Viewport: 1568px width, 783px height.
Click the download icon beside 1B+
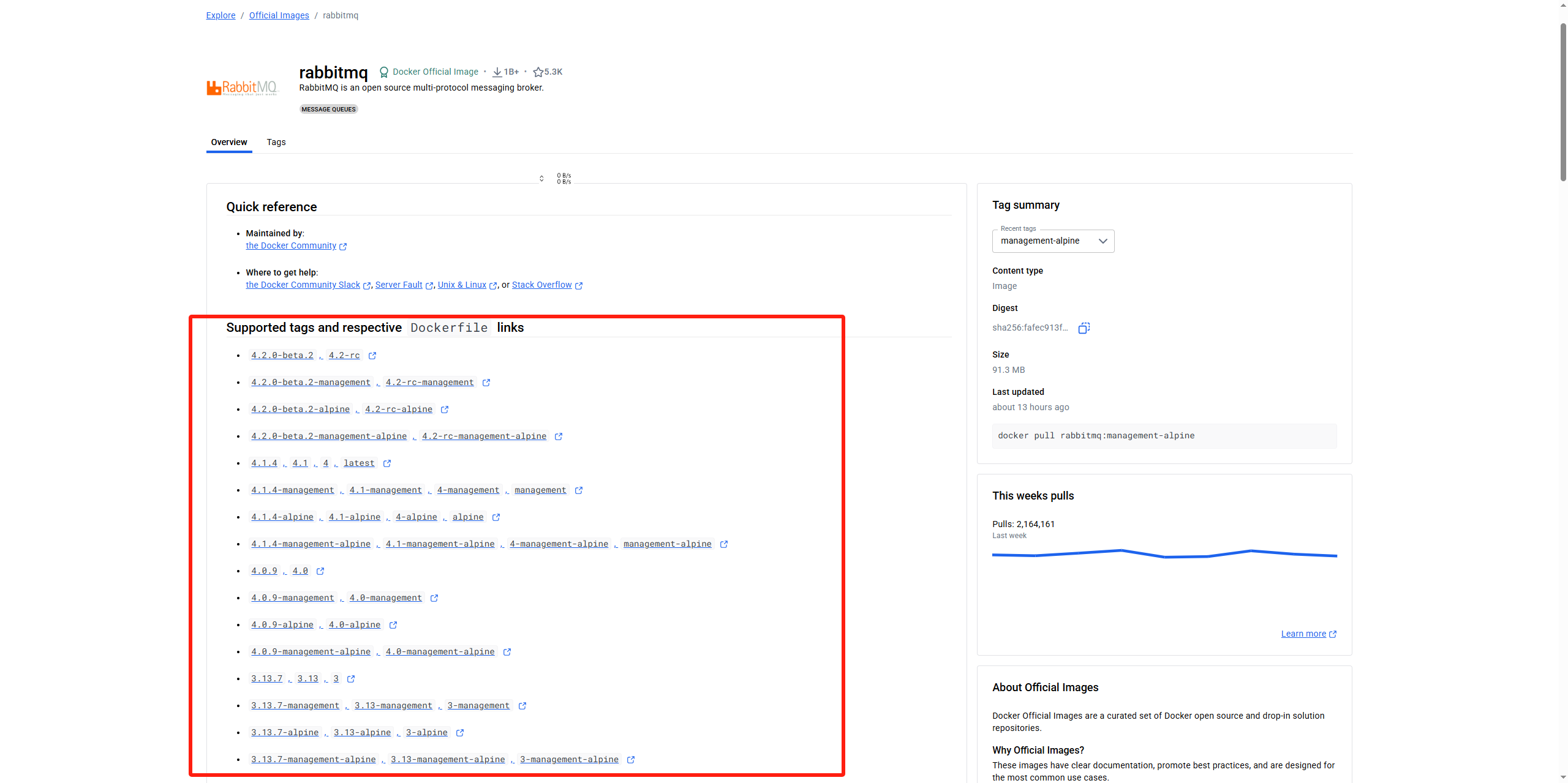[497, 72]
